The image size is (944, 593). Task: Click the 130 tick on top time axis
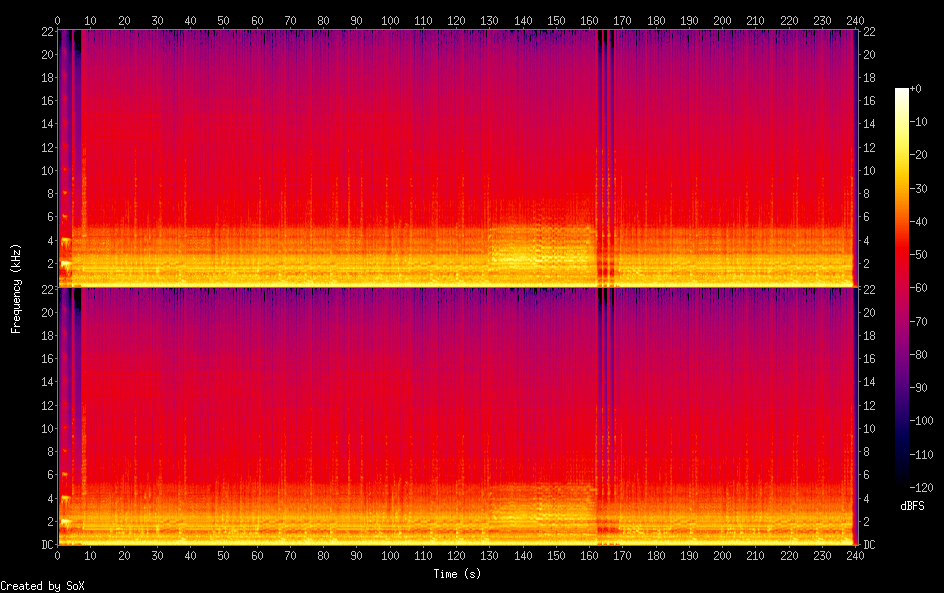click(489, 20)
